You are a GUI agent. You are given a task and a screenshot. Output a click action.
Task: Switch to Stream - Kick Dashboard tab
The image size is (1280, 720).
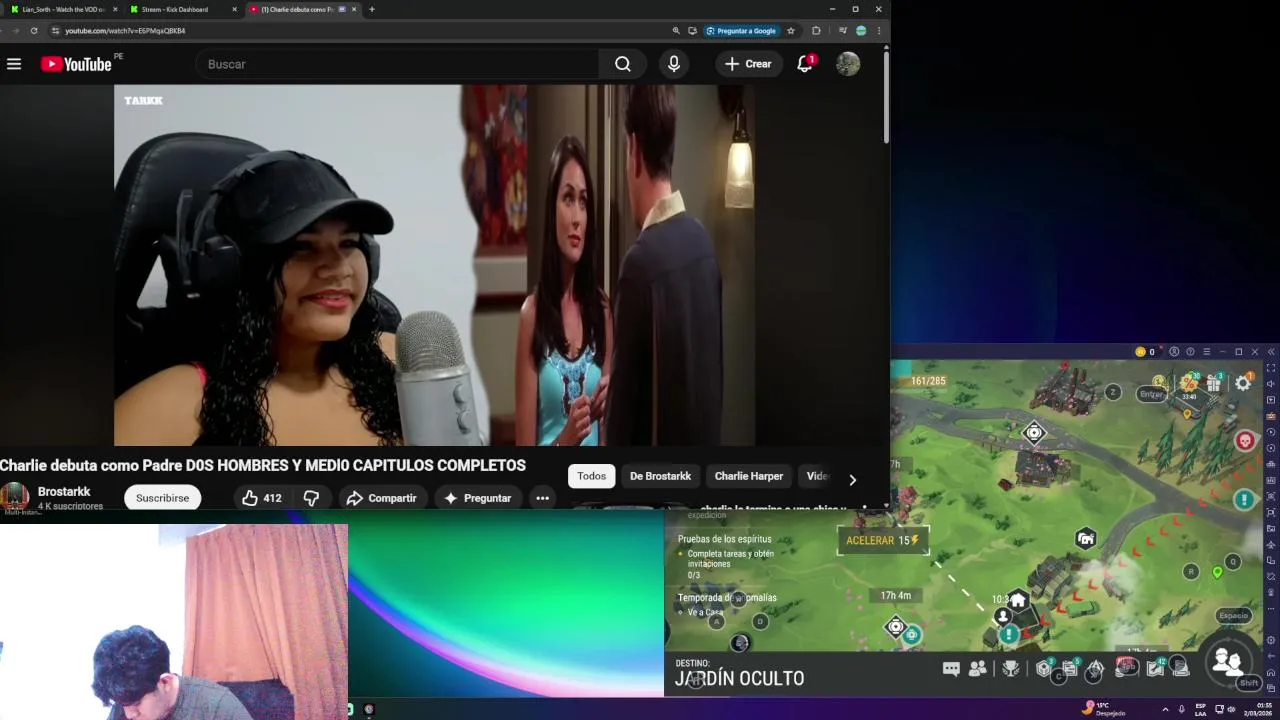(x=182, y=9)
